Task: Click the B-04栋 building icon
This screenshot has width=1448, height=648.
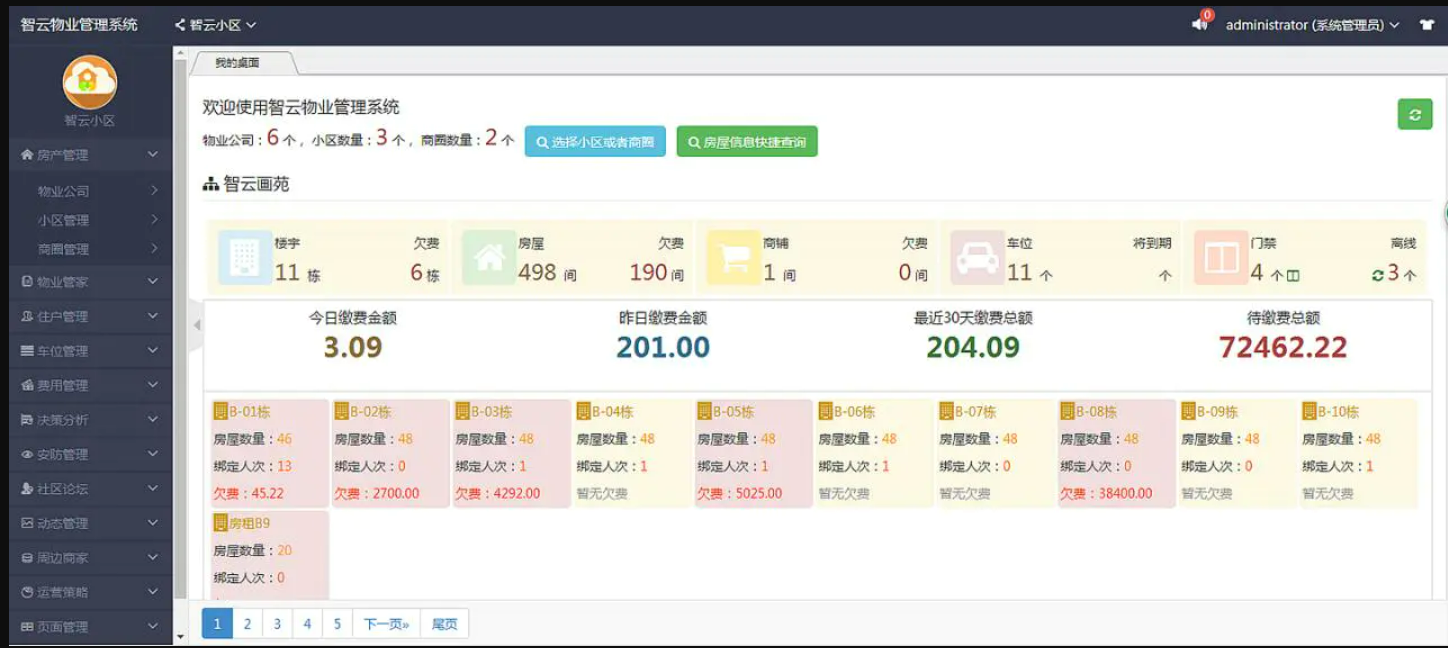Action: tap(583, 411)
